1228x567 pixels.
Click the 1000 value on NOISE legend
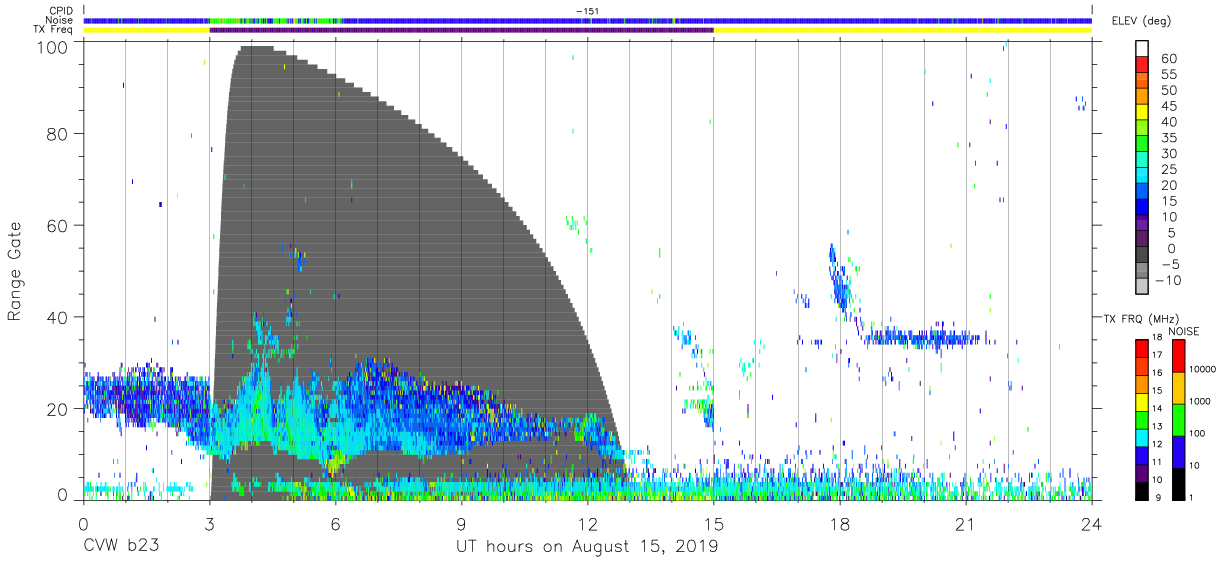[x=1201, y=402]
